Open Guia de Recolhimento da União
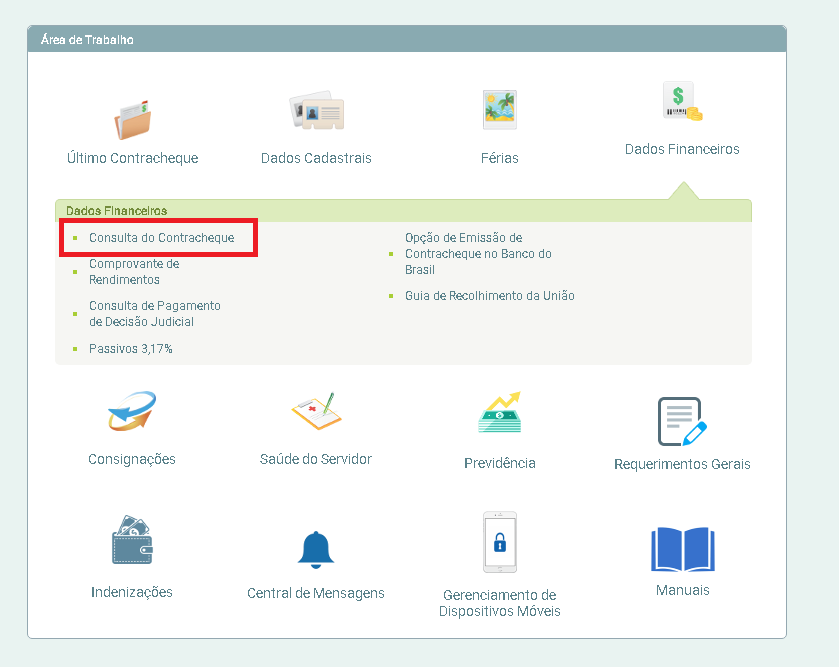This screenshot has height=667, width=839. [x=489, y=296]
